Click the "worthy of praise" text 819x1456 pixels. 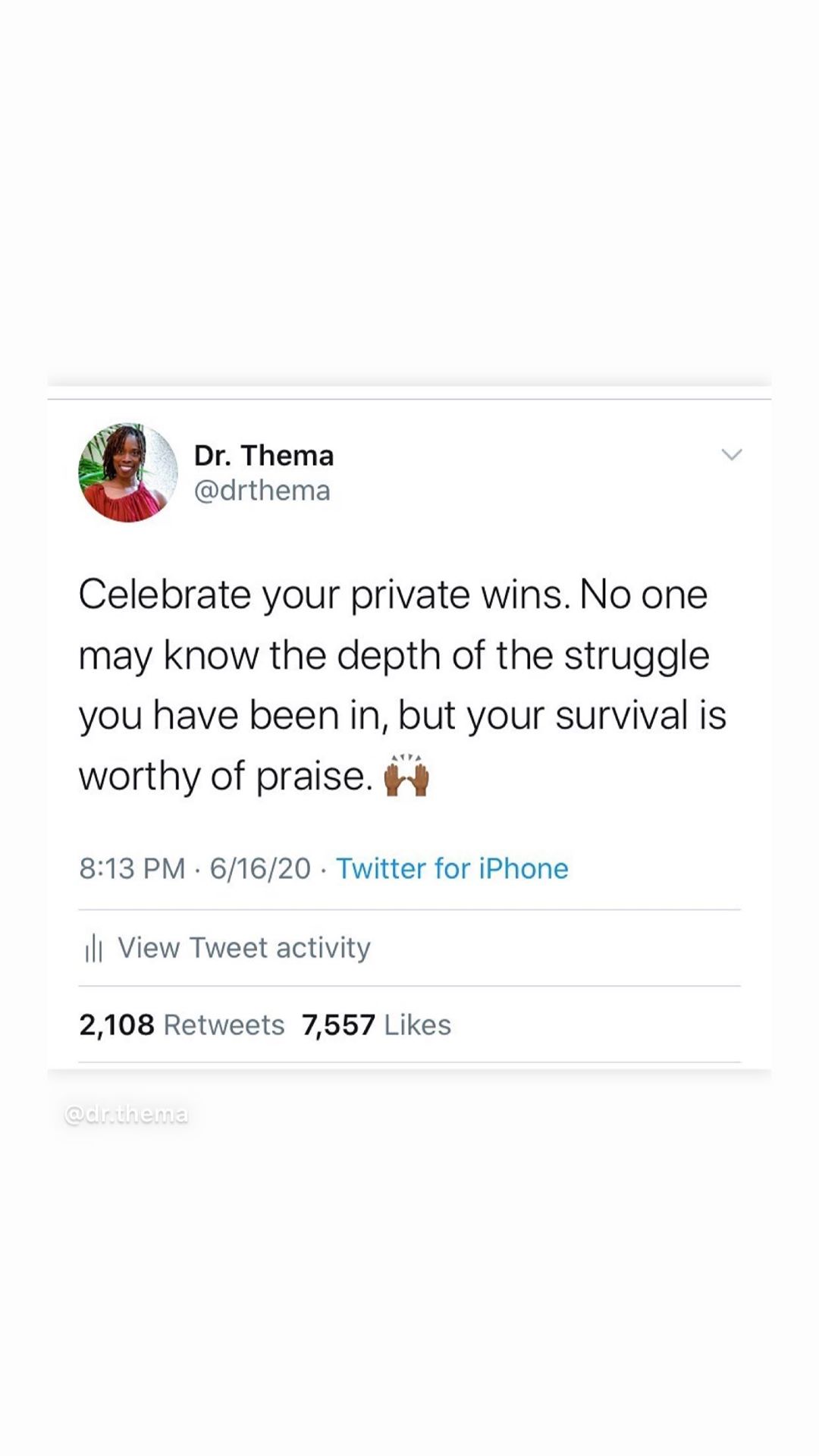[225, 776]
